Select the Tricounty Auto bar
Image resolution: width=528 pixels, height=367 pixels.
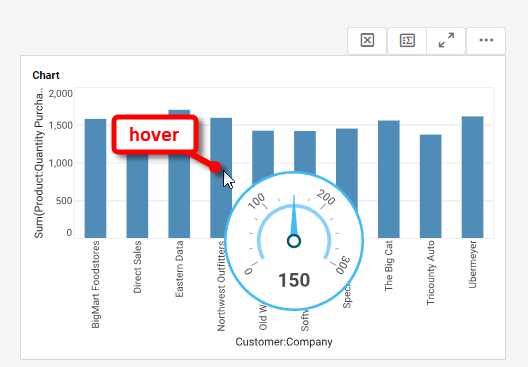pos(431,186)
